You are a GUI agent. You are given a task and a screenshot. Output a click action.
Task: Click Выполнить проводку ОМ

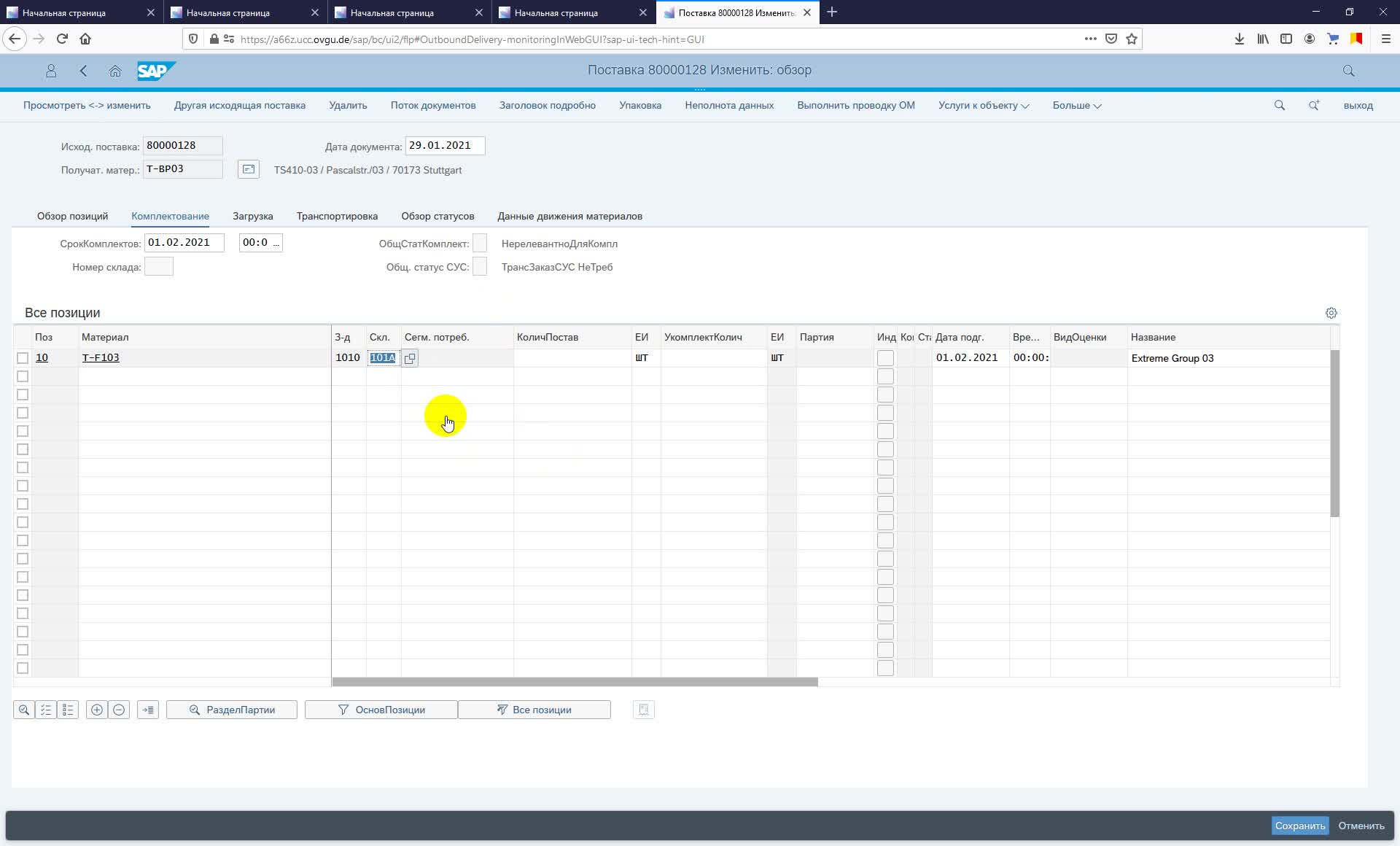coord(856,106)
